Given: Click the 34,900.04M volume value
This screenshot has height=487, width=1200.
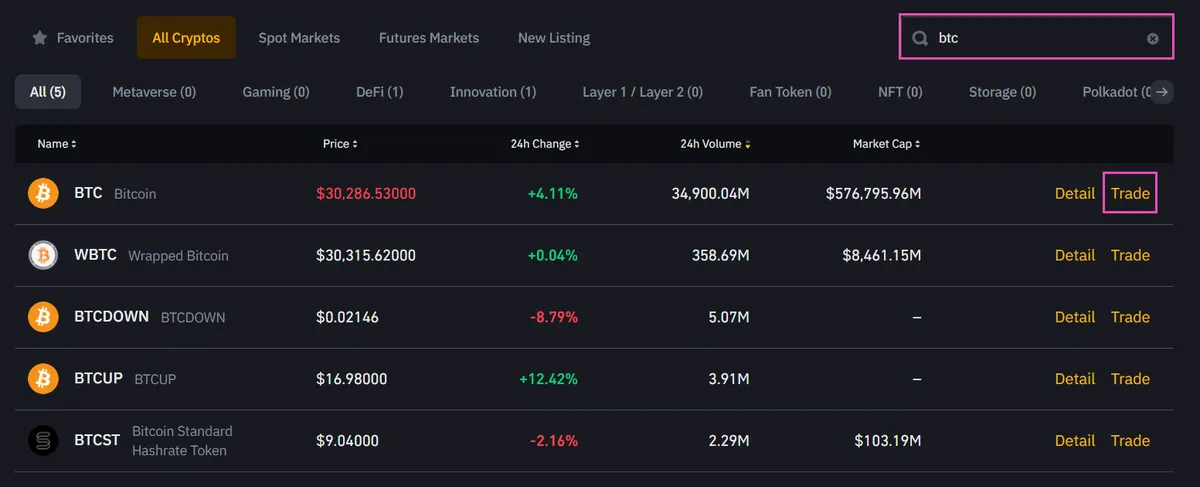Looking at the screenshot, I should point(710,193).
